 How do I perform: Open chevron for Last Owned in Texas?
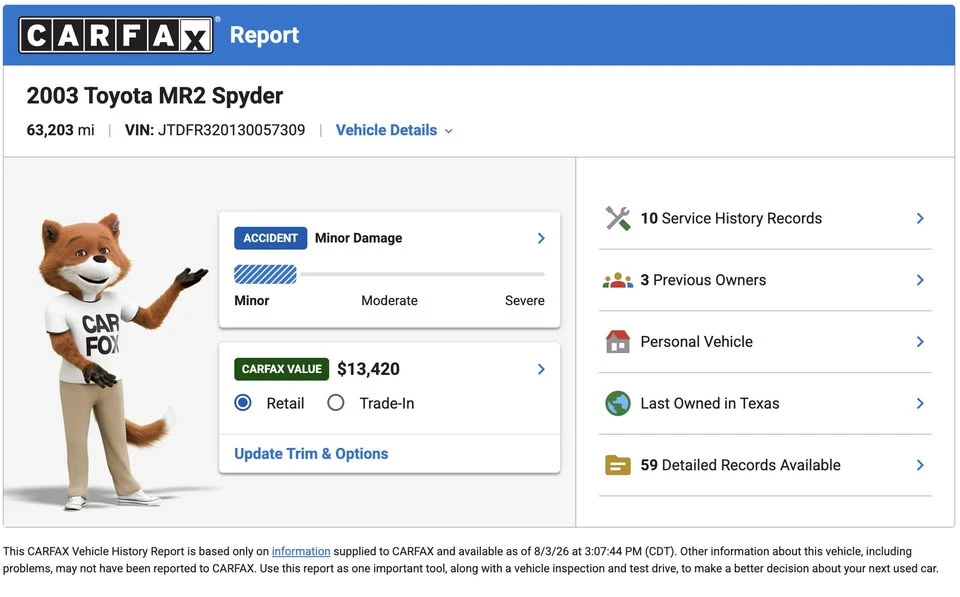click(x=920, y=404)
